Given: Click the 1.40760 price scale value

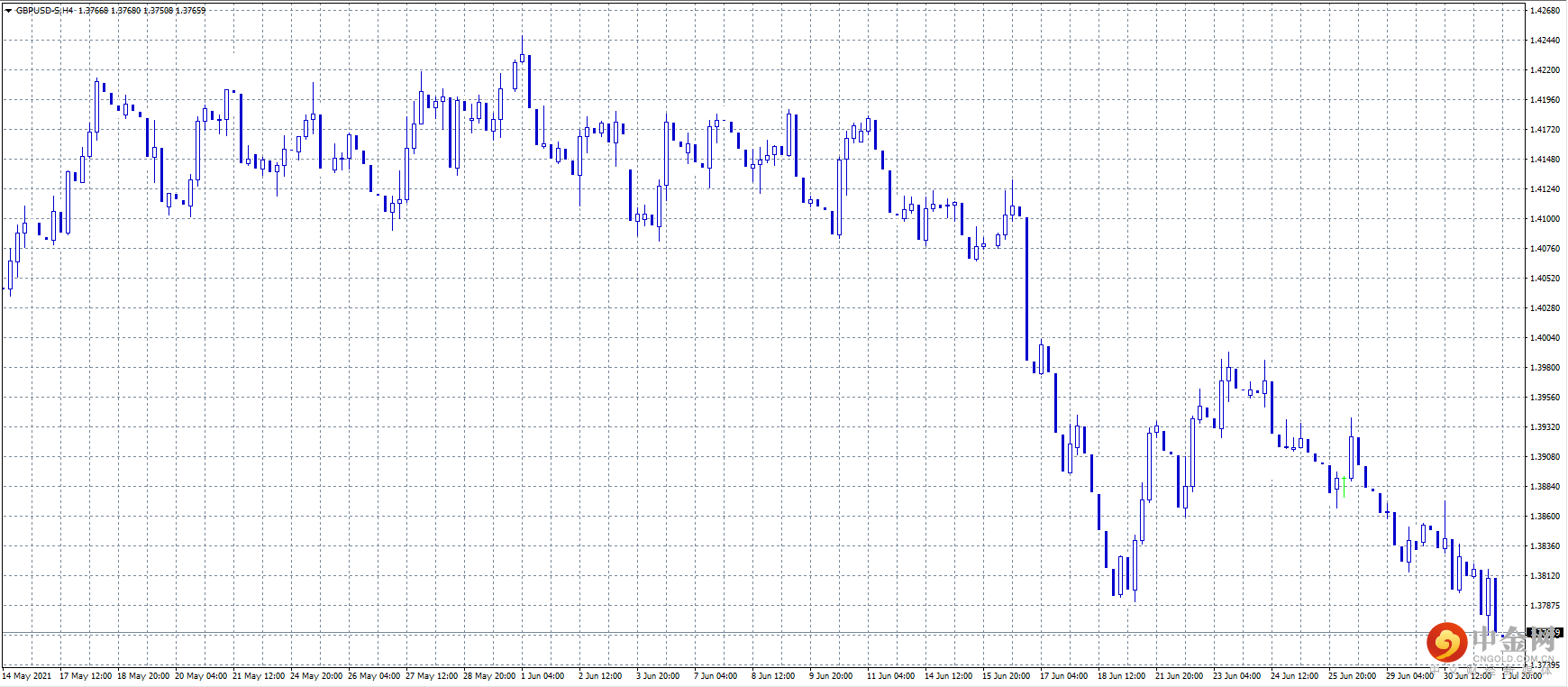Looking at the screenshot, I should pyautogui.click(x=1545, y=249).
